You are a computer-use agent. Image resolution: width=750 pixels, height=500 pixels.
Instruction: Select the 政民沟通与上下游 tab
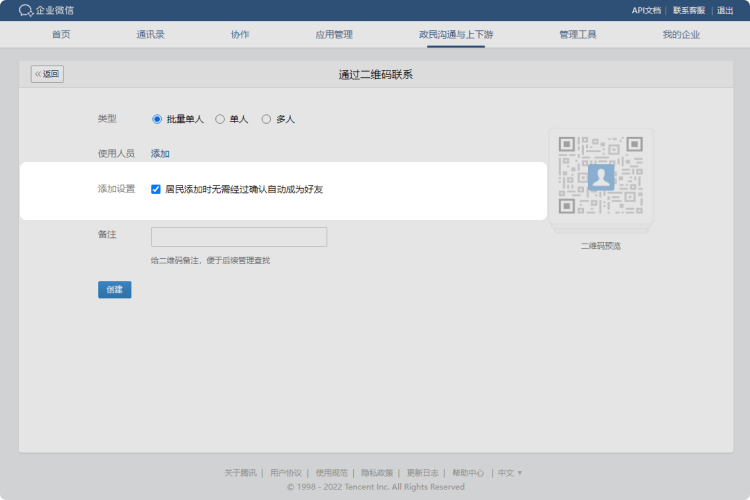coord(456,34)
